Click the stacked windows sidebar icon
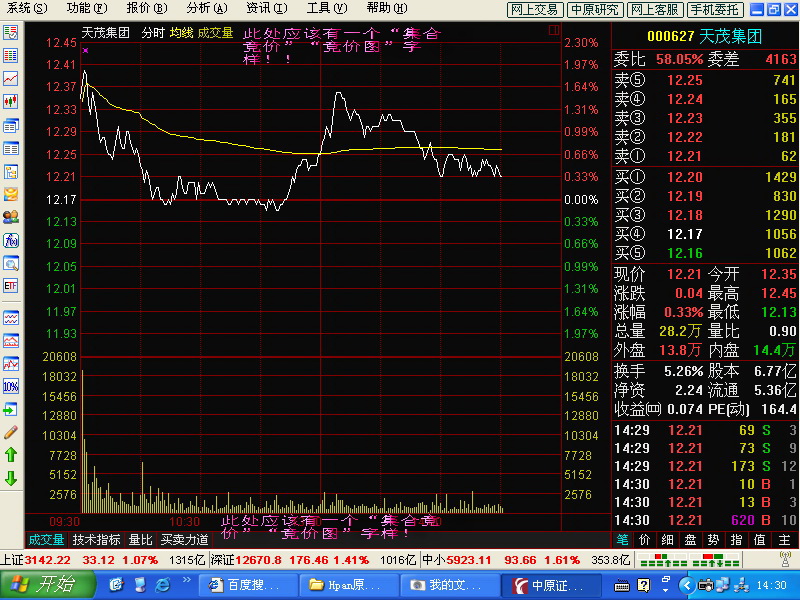800x600 pixels. [x=11, y=125]
